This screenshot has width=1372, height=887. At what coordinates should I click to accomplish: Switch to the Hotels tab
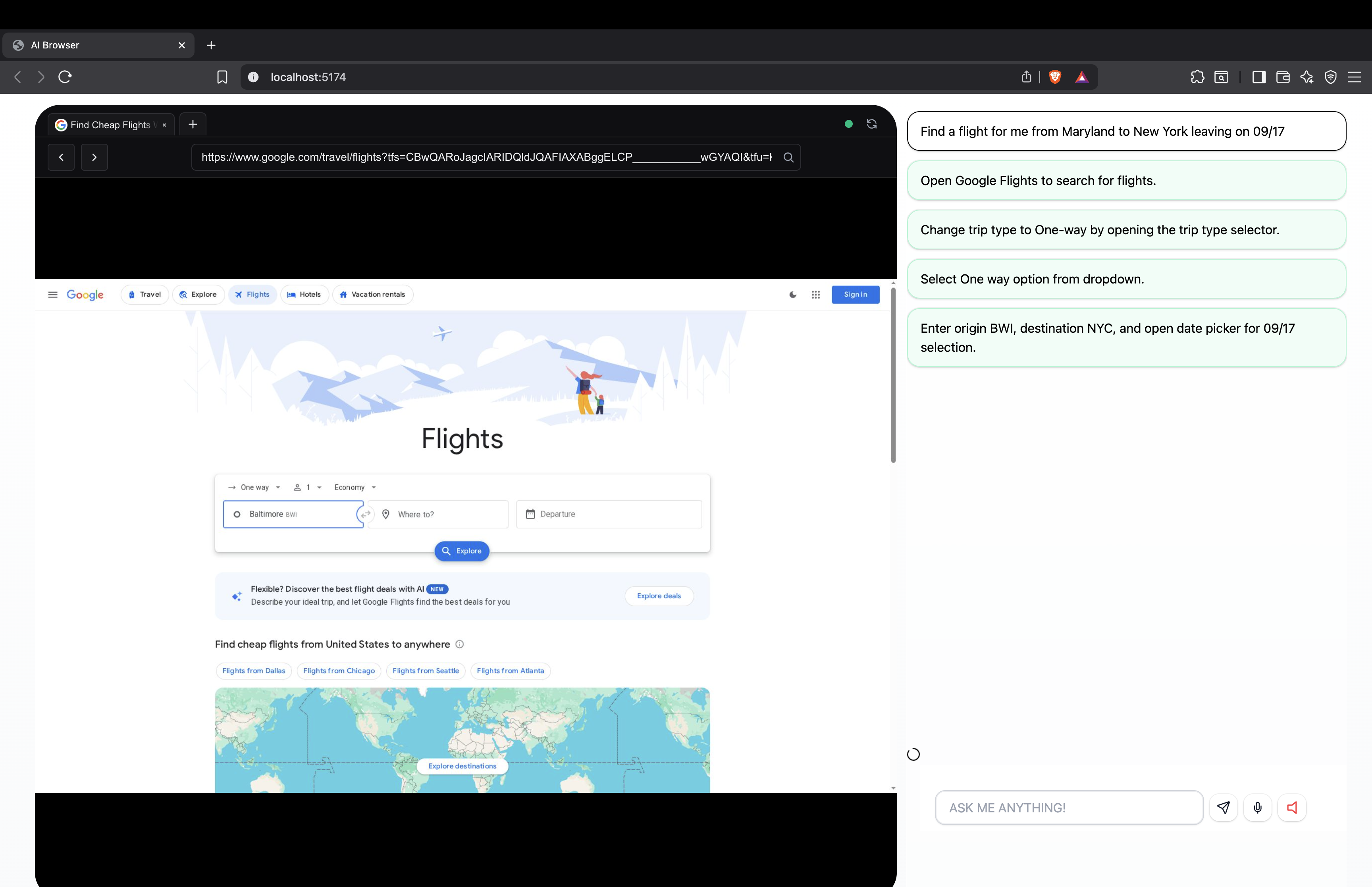(304, 294)
